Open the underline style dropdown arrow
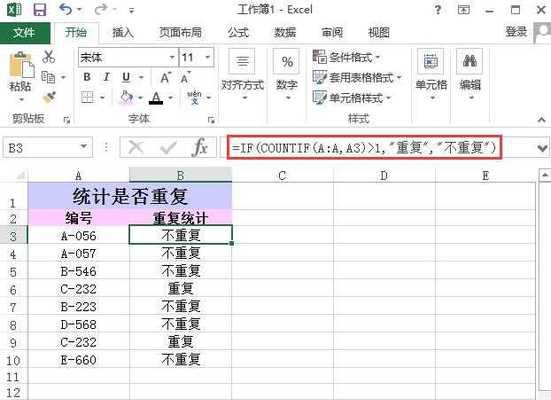The width and height of the screenshot is (551, 400). point(141,77)
